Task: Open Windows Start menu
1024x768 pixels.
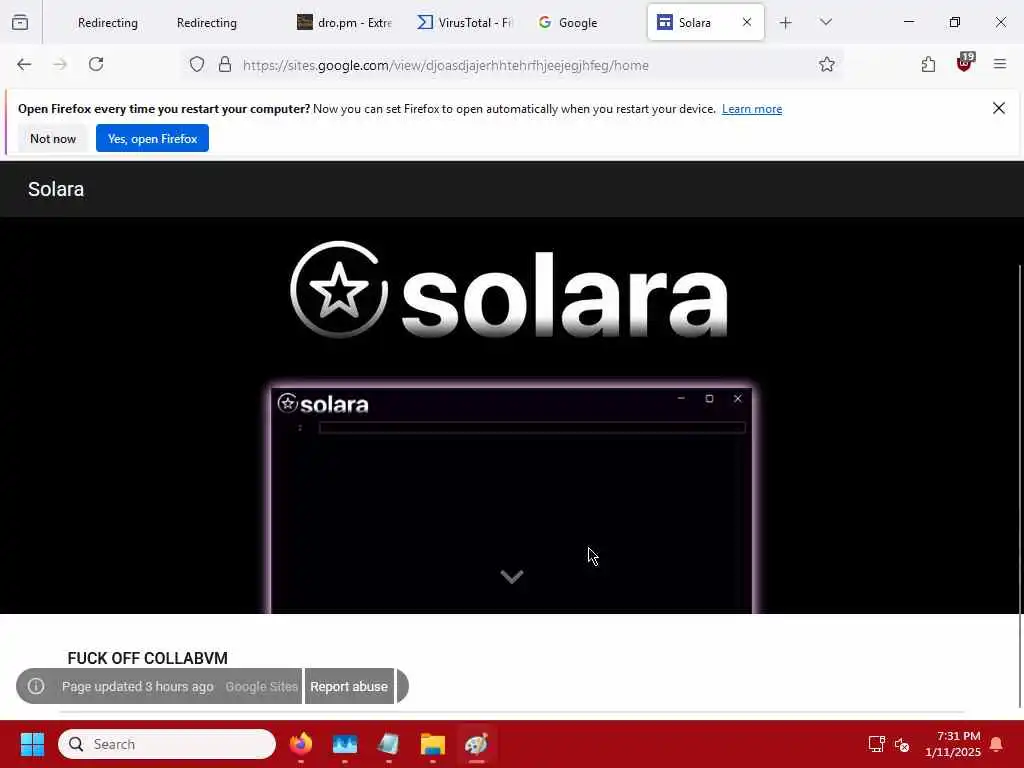Action: (32, 744)
